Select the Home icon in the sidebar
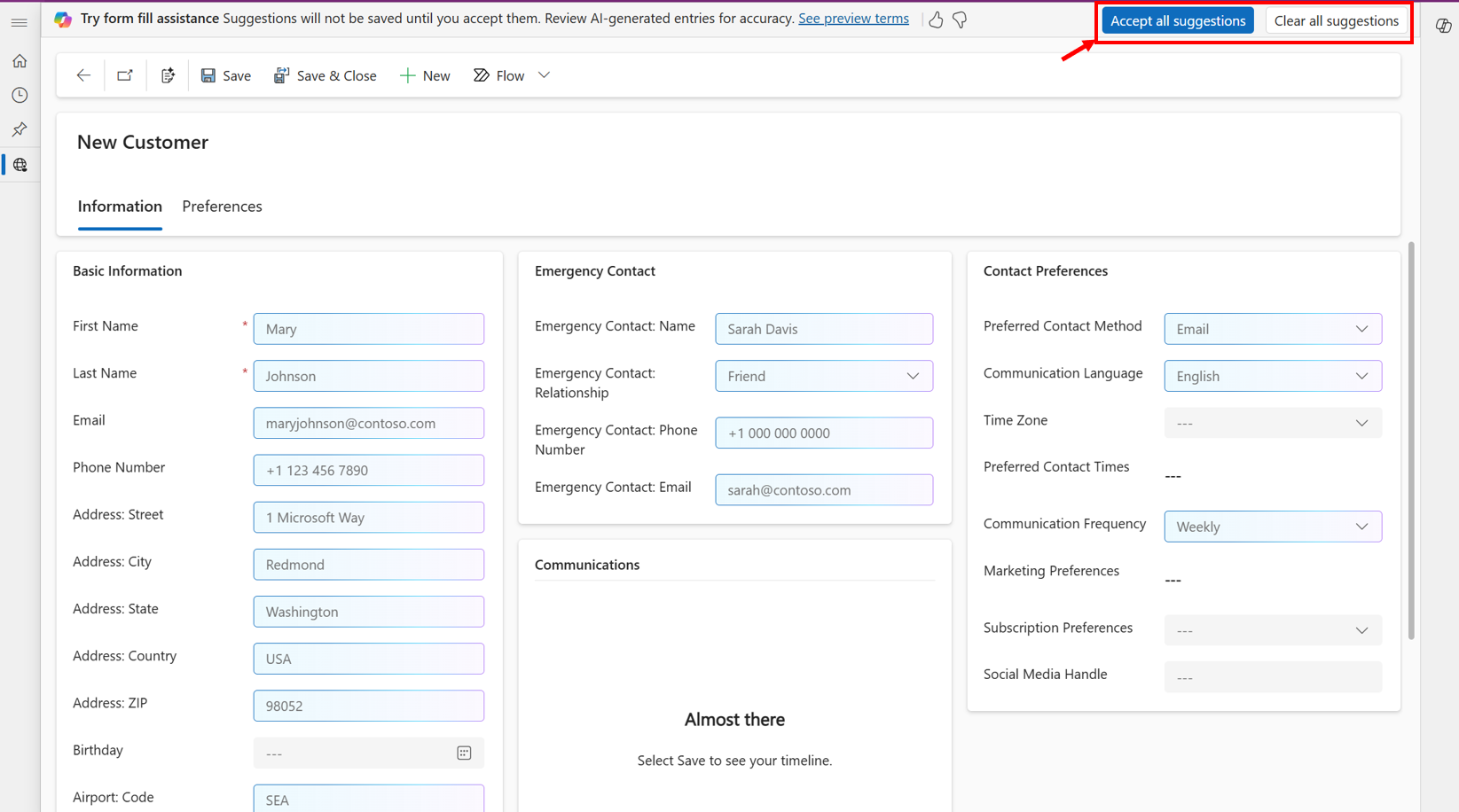 (20, 60)
